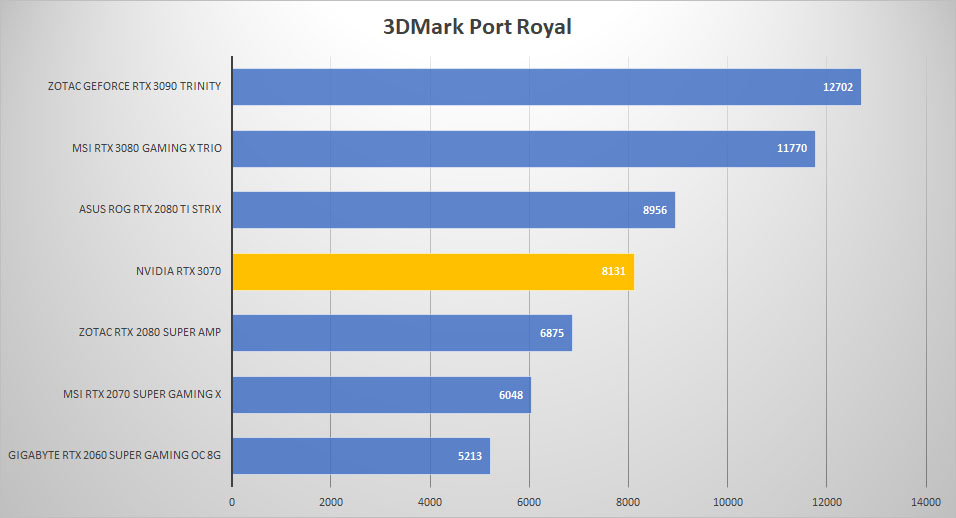
Task: Click the 5213 data value
Action: click(x=470, y=456)
